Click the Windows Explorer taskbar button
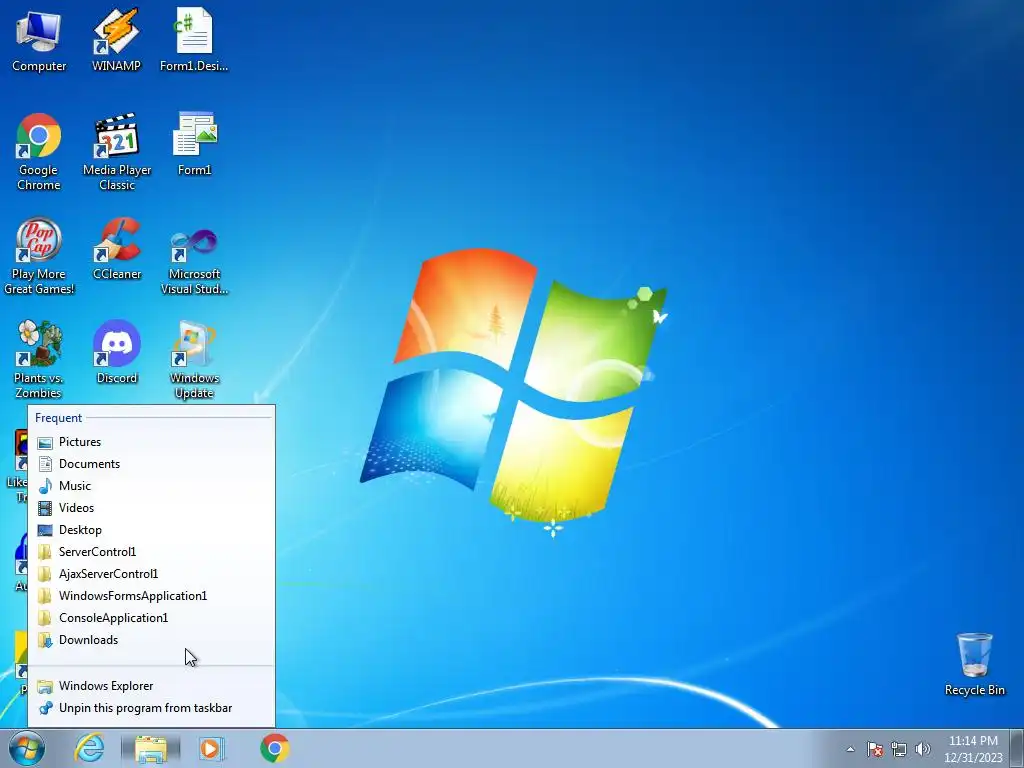 point(151,749)
